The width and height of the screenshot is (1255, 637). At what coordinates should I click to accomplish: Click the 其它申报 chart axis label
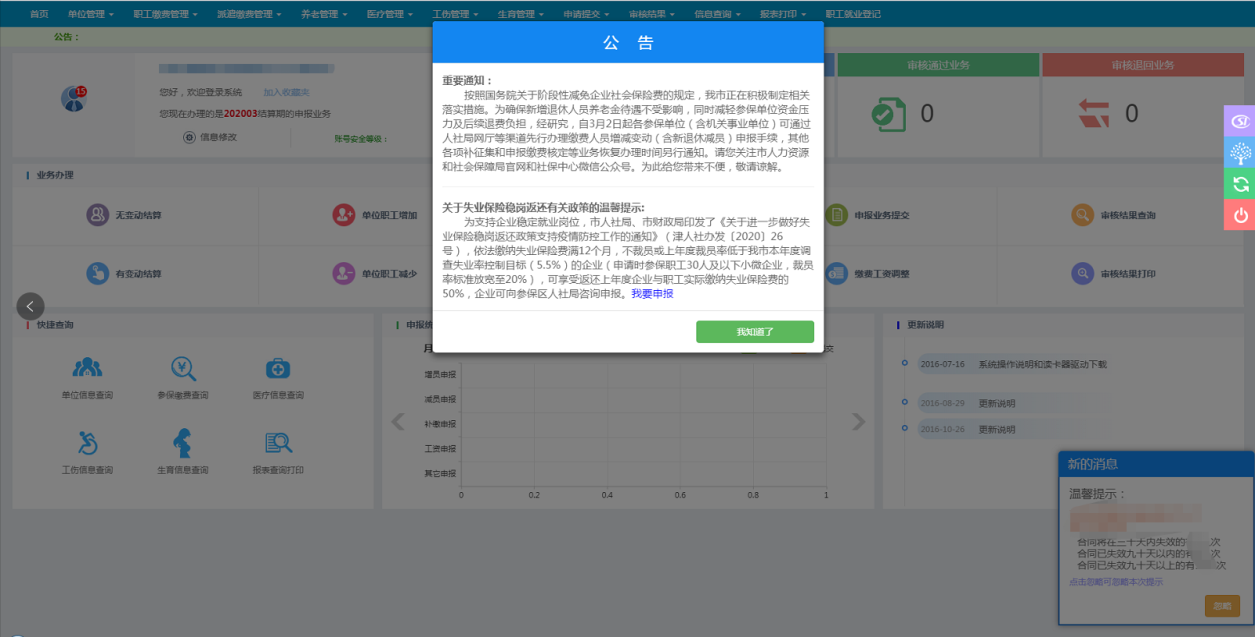click(x=440, y=473)
